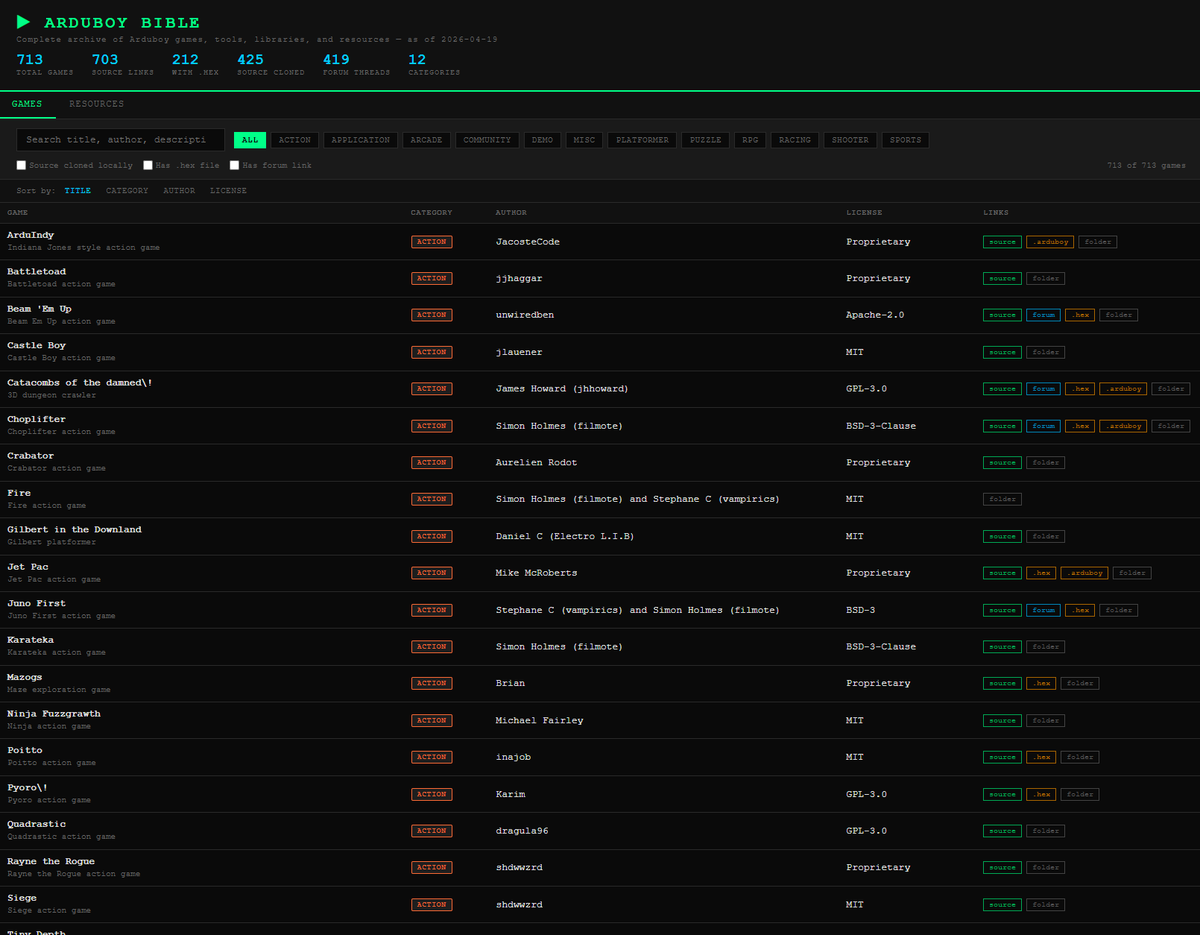This screenshot has width=1200, height=935.
Task: Open .hex link for Jet Pac
Action: tap(1041, 573)
